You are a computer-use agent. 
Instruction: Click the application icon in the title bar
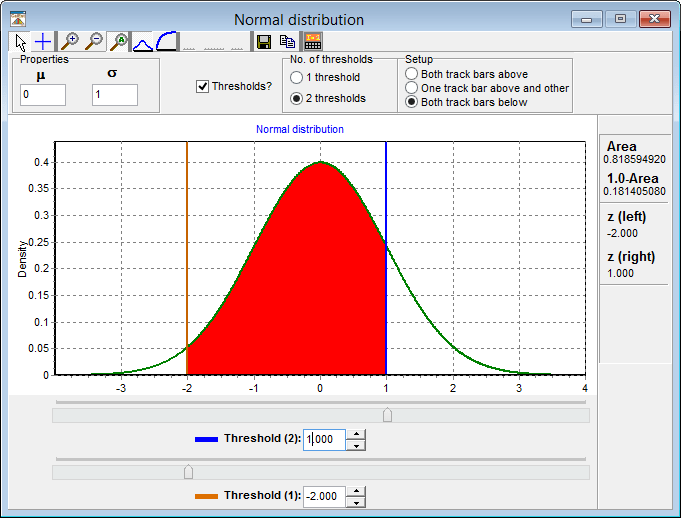[18, 19]
